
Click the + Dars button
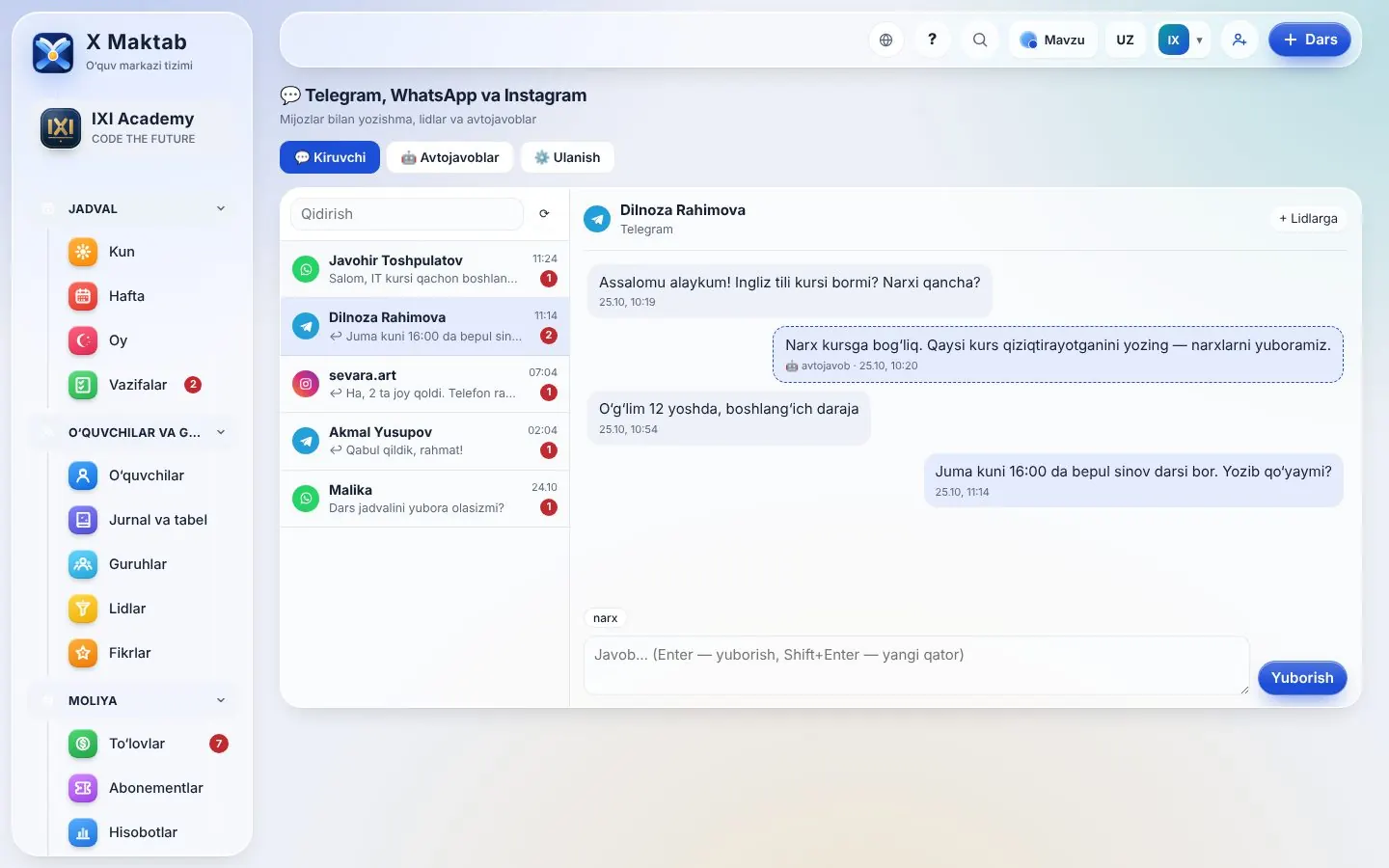1309,40
